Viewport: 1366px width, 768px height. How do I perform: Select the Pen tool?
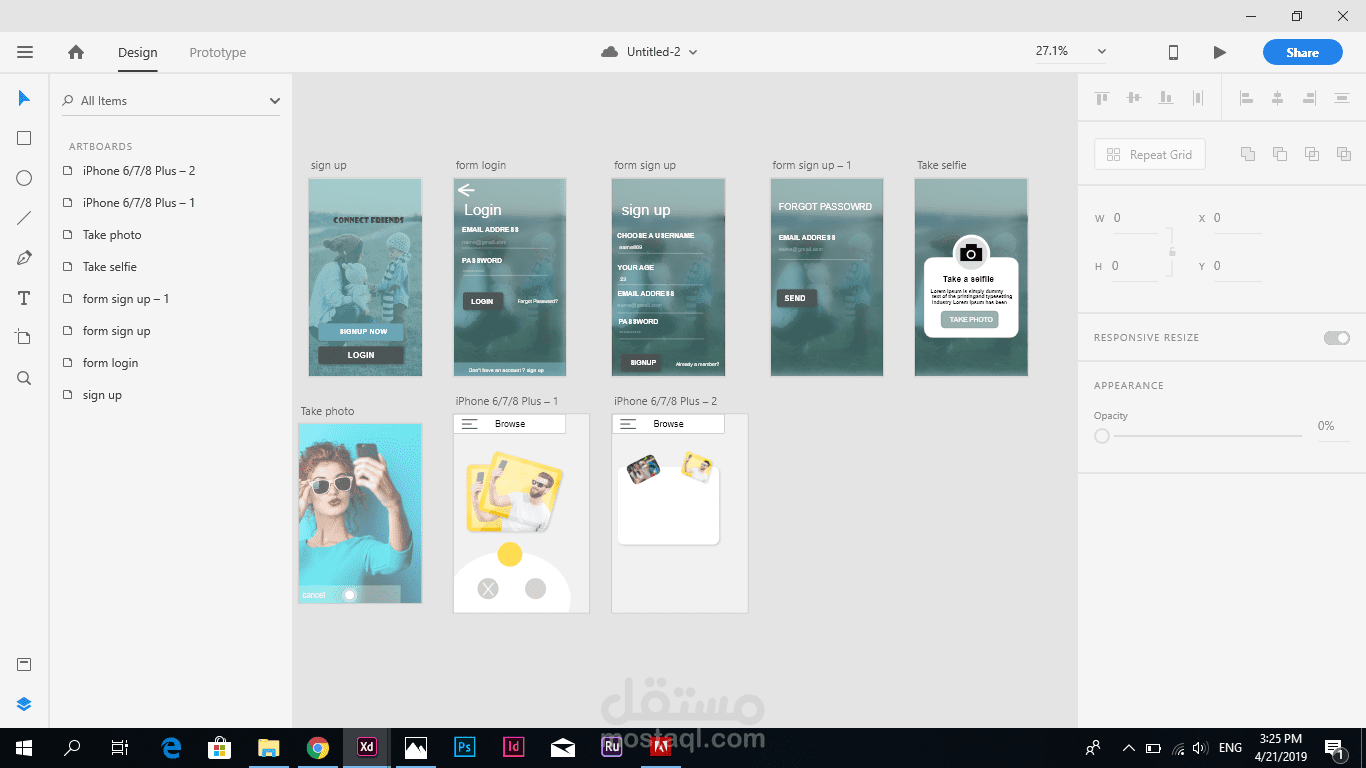pyautogui.click(x=24, y=258)
